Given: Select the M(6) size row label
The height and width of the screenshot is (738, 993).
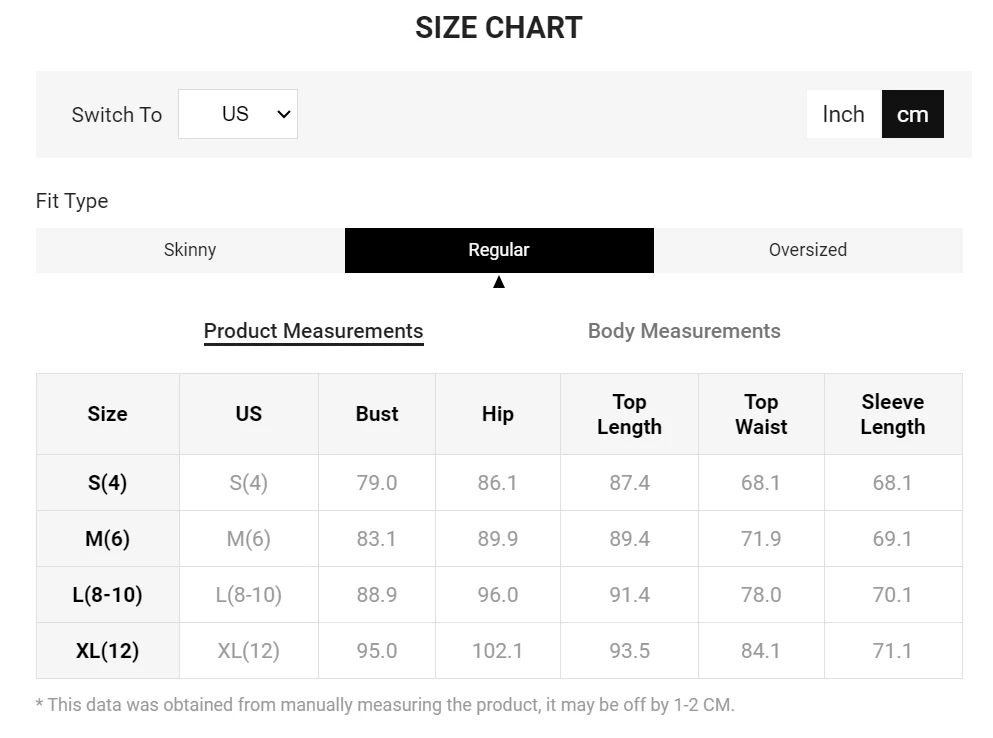Looking at the screenshot, I should point(107,539).
